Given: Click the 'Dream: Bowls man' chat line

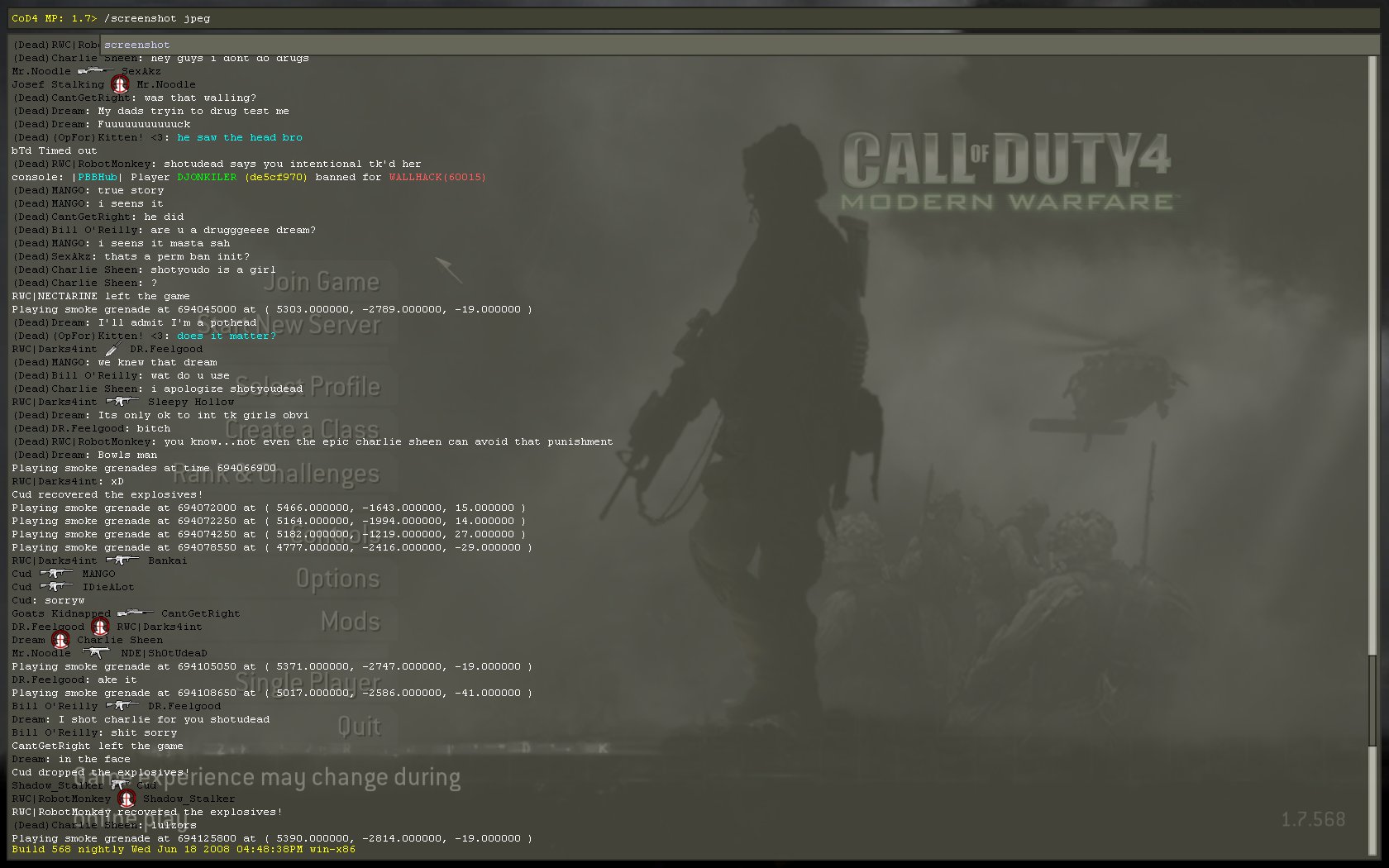Looking at the screenshot, I should click(x=84, y=455).
